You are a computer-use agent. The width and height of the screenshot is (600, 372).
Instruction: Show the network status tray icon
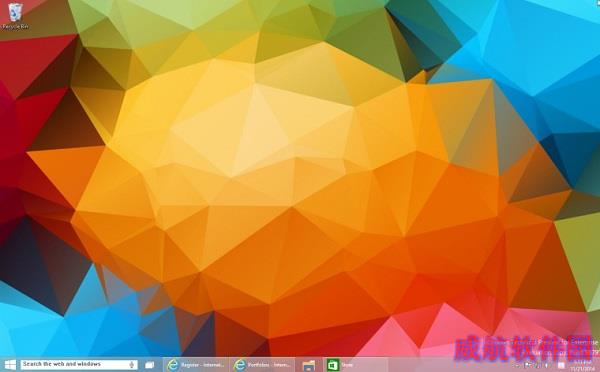[537, 365]
